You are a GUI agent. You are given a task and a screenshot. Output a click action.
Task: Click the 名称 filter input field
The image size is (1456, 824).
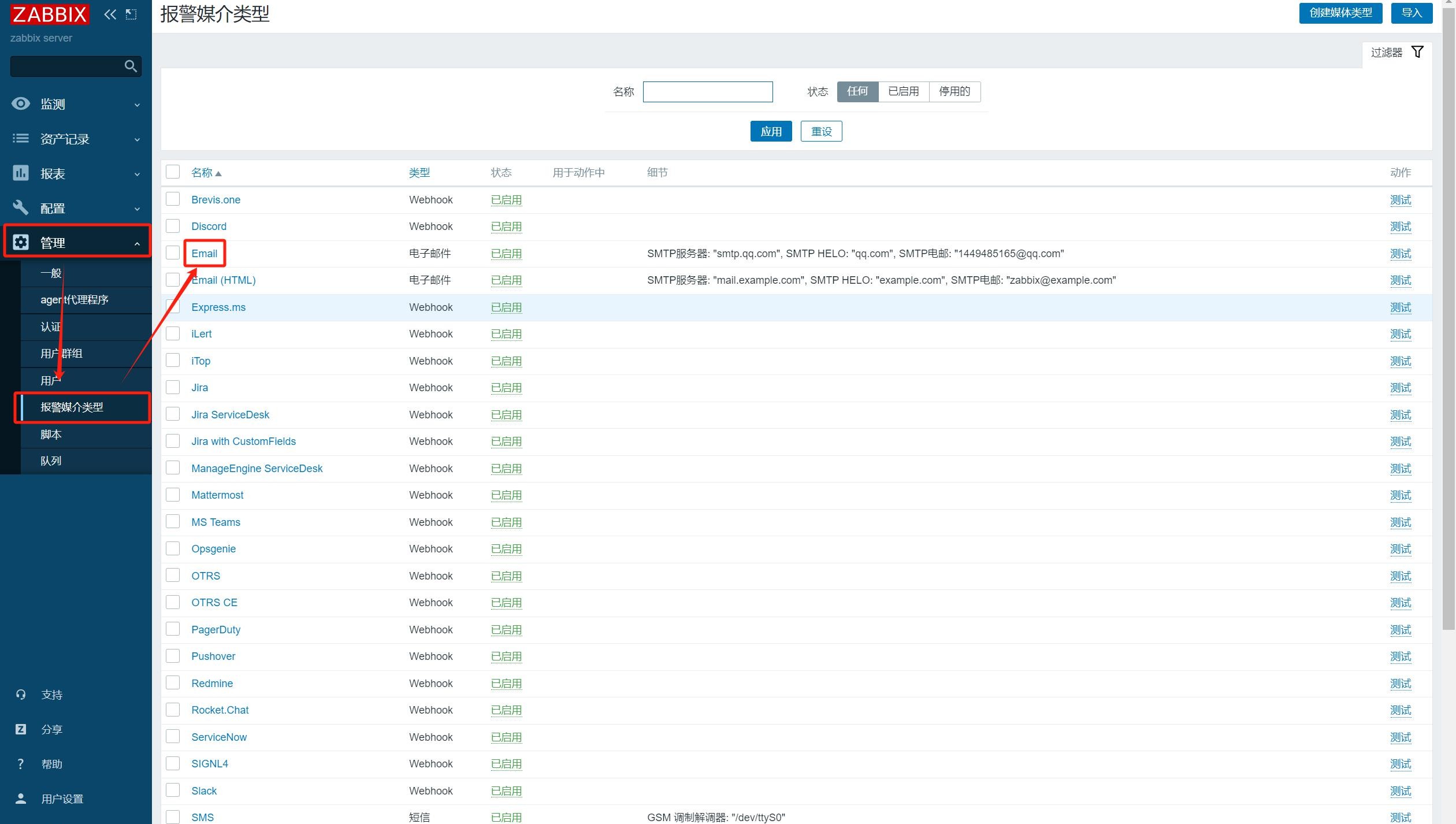click(x=707, y=91)
